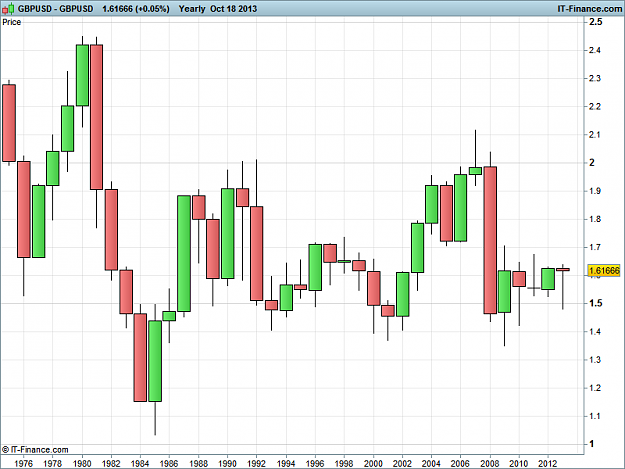Select the red 1984 candlestick
This screenshot has height=469, width=625.
tap(140, 357)
